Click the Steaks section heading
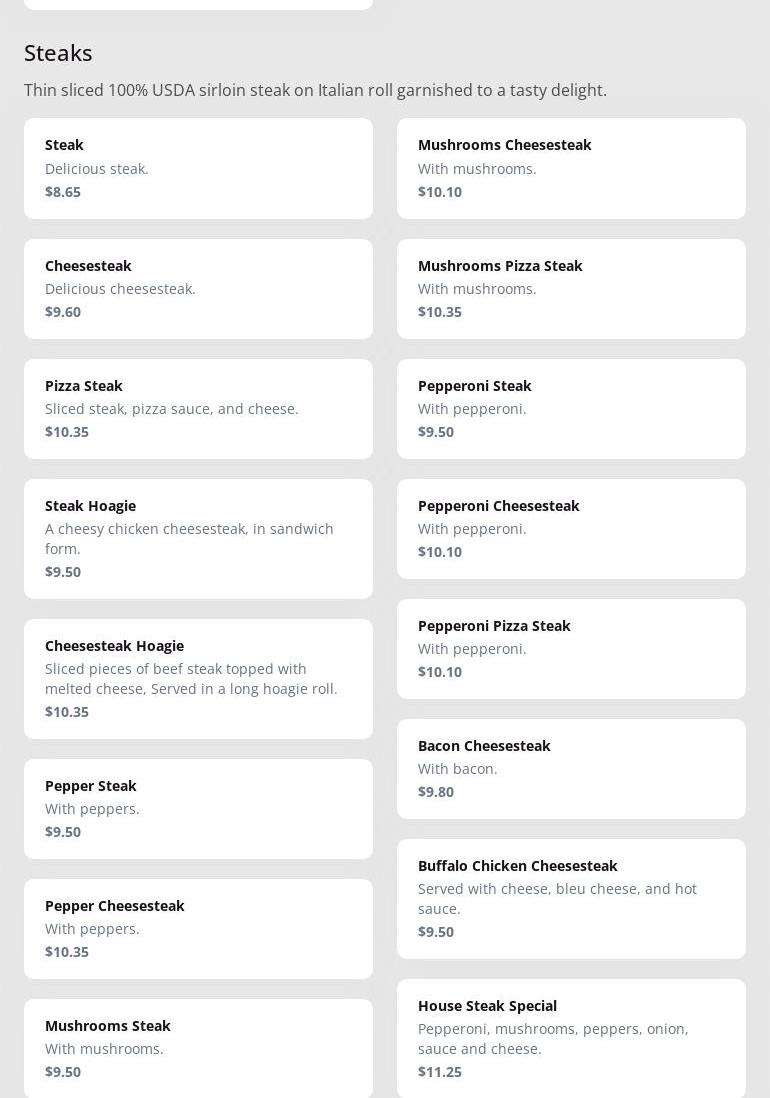 [x=58, y=53]
